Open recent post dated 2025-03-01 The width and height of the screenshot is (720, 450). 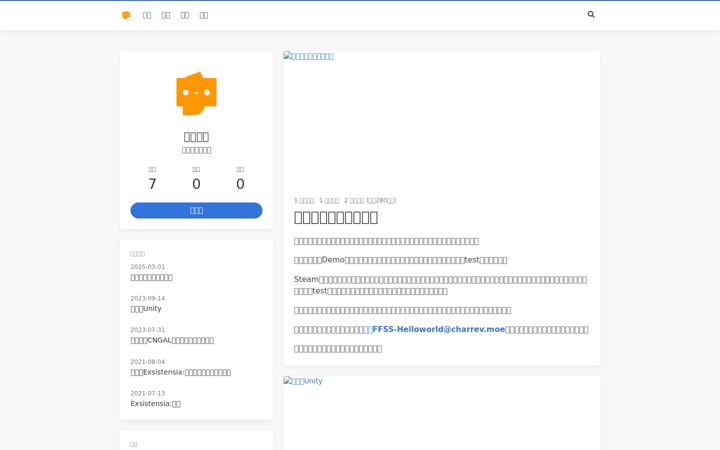pyautogui.click(x=152, y=277)
